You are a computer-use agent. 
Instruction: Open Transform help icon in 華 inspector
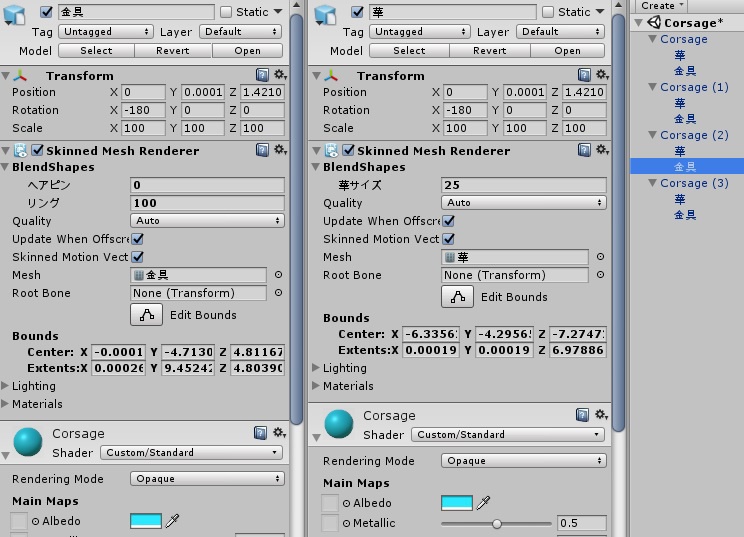click(584, 75)
